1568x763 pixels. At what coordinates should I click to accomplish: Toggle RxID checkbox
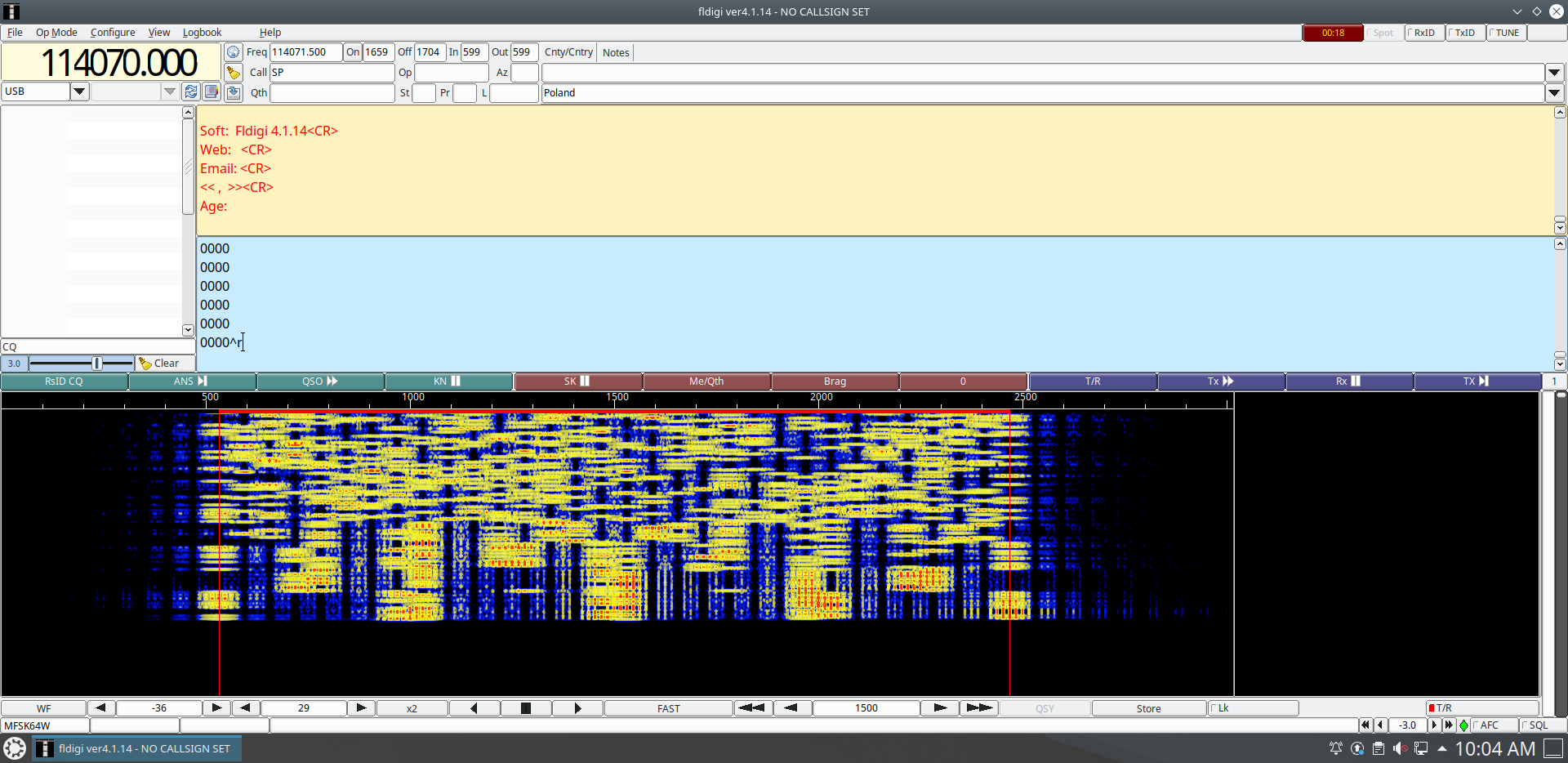pyautogui.click(x=1424, y=33)
